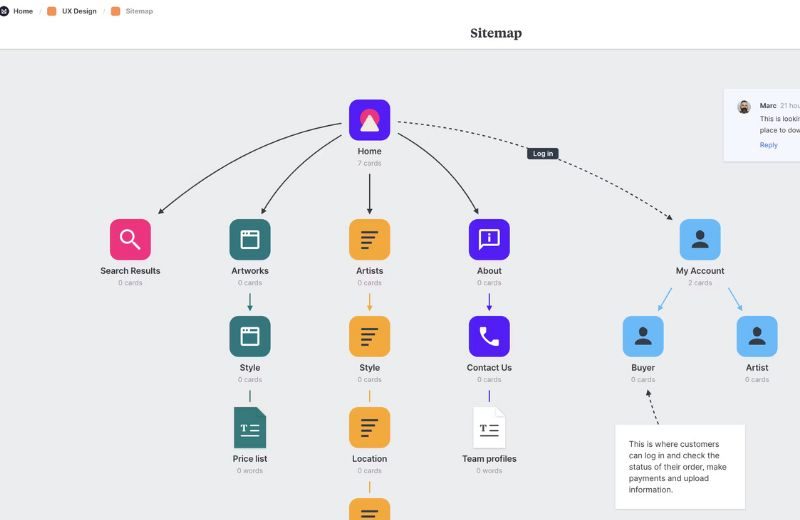Select Marc's comment card

click(762, 126)
